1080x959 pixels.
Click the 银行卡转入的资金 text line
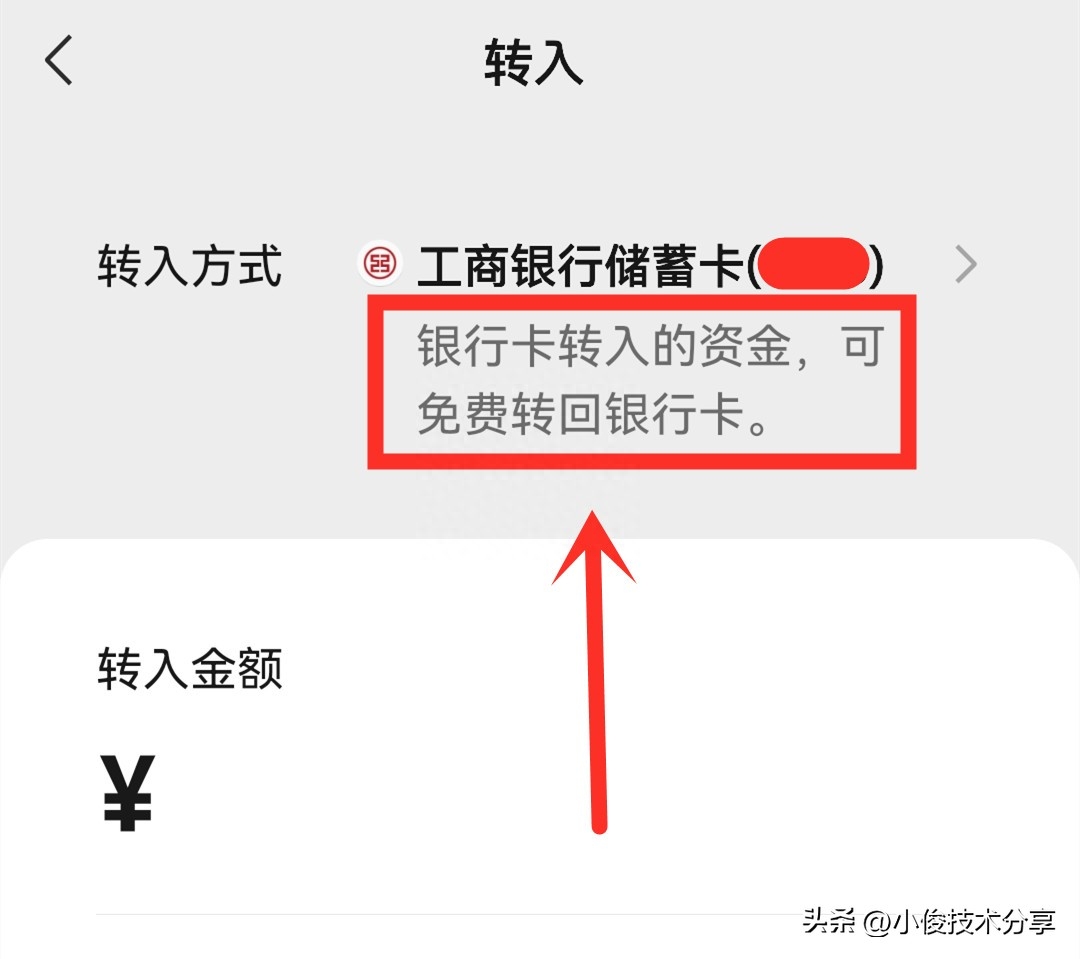pos(603,346)
